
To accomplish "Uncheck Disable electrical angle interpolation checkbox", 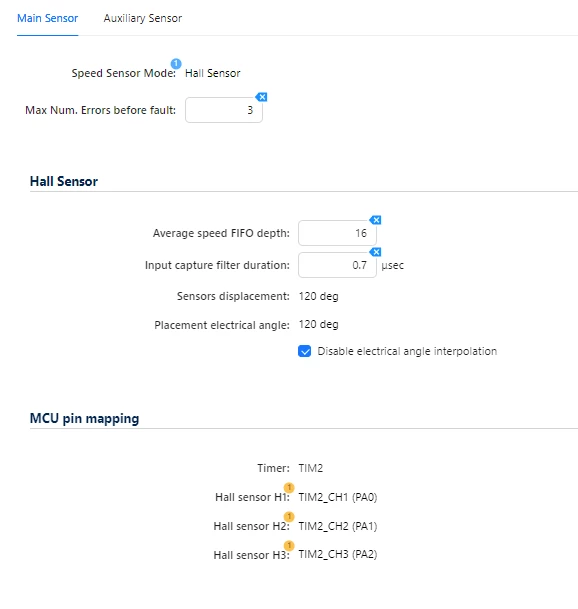I will pyautogui.click(x=305, y=351).
